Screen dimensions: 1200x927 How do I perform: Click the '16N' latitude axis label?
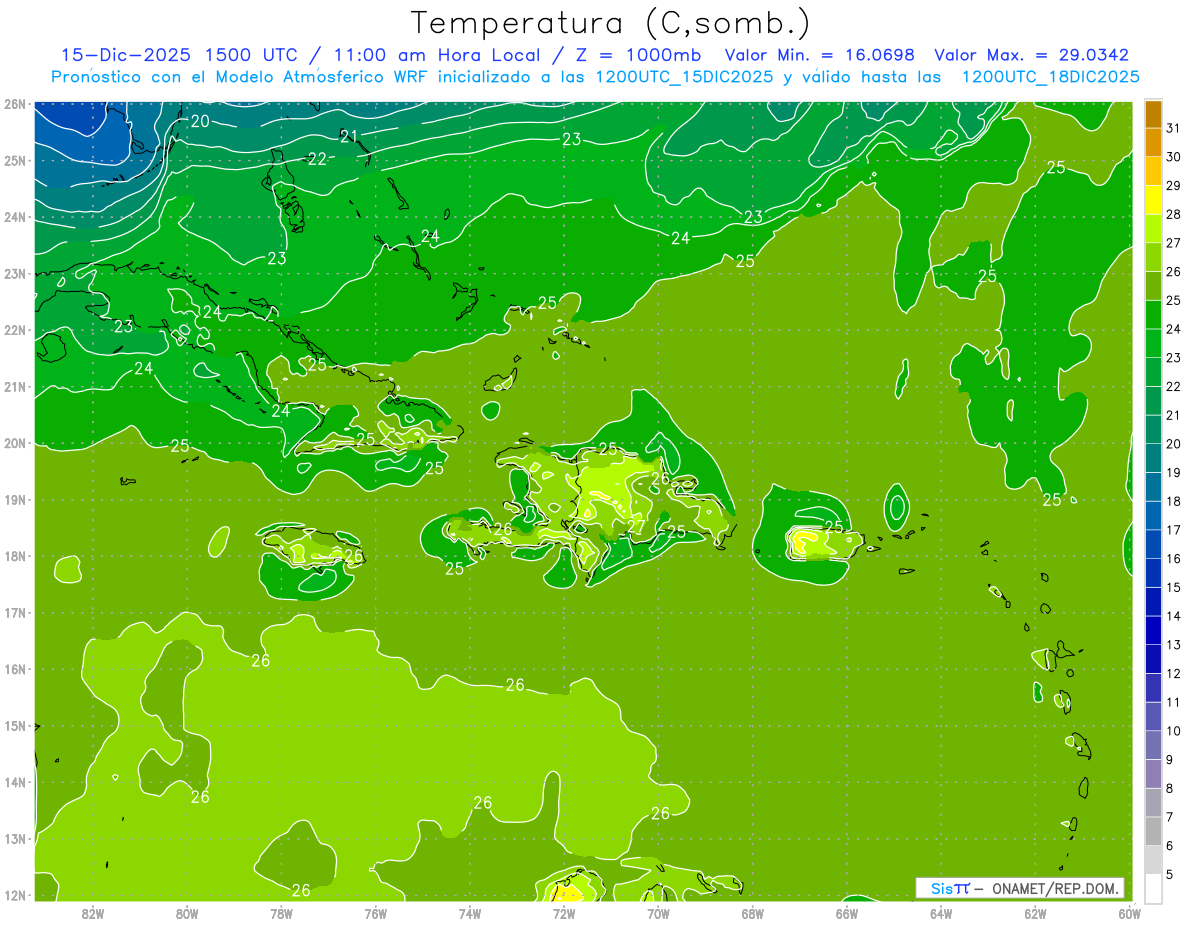coord(15,669)
